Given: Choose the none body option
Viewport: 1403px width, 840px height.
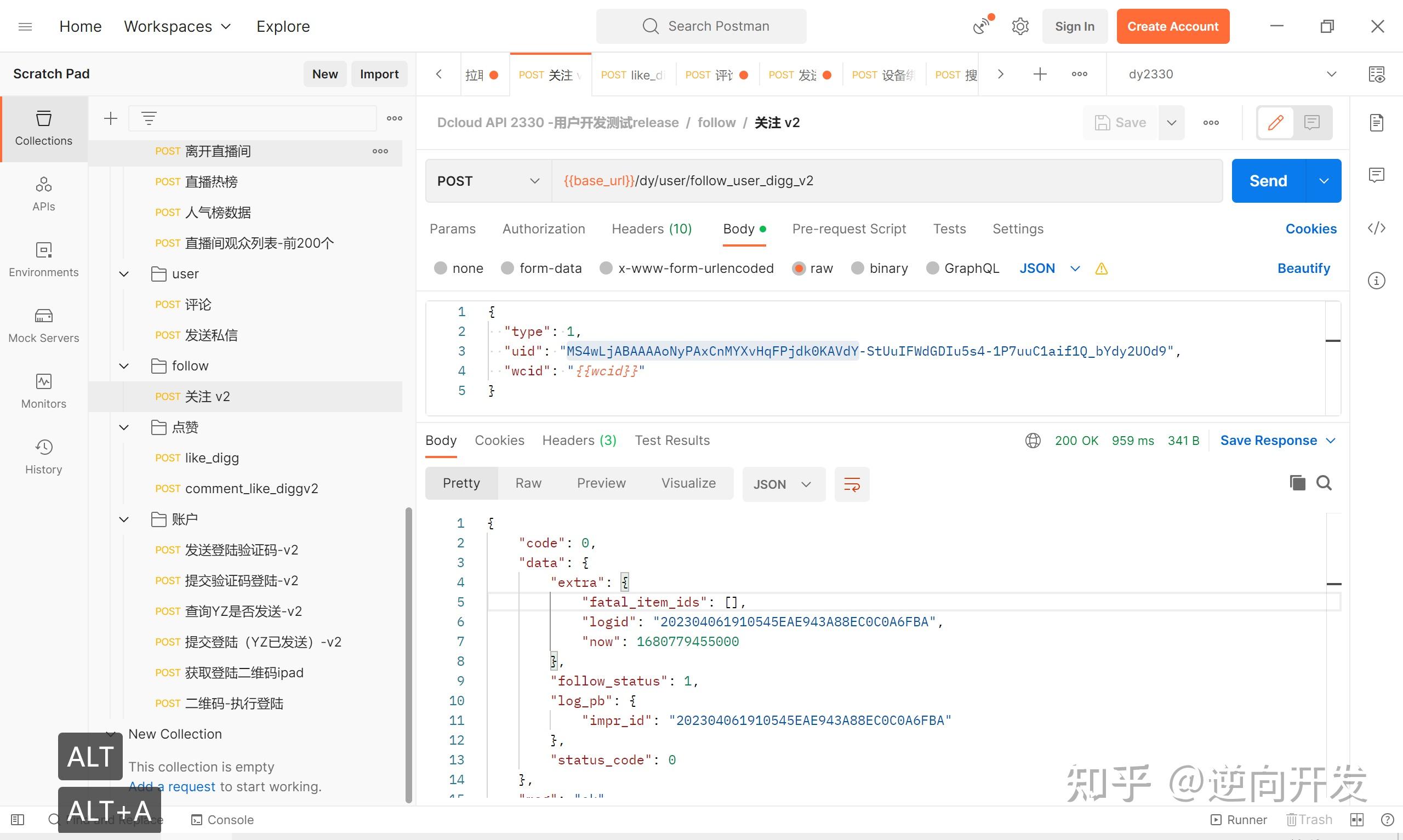Looking at the screenshot, I should coord(440,268).
